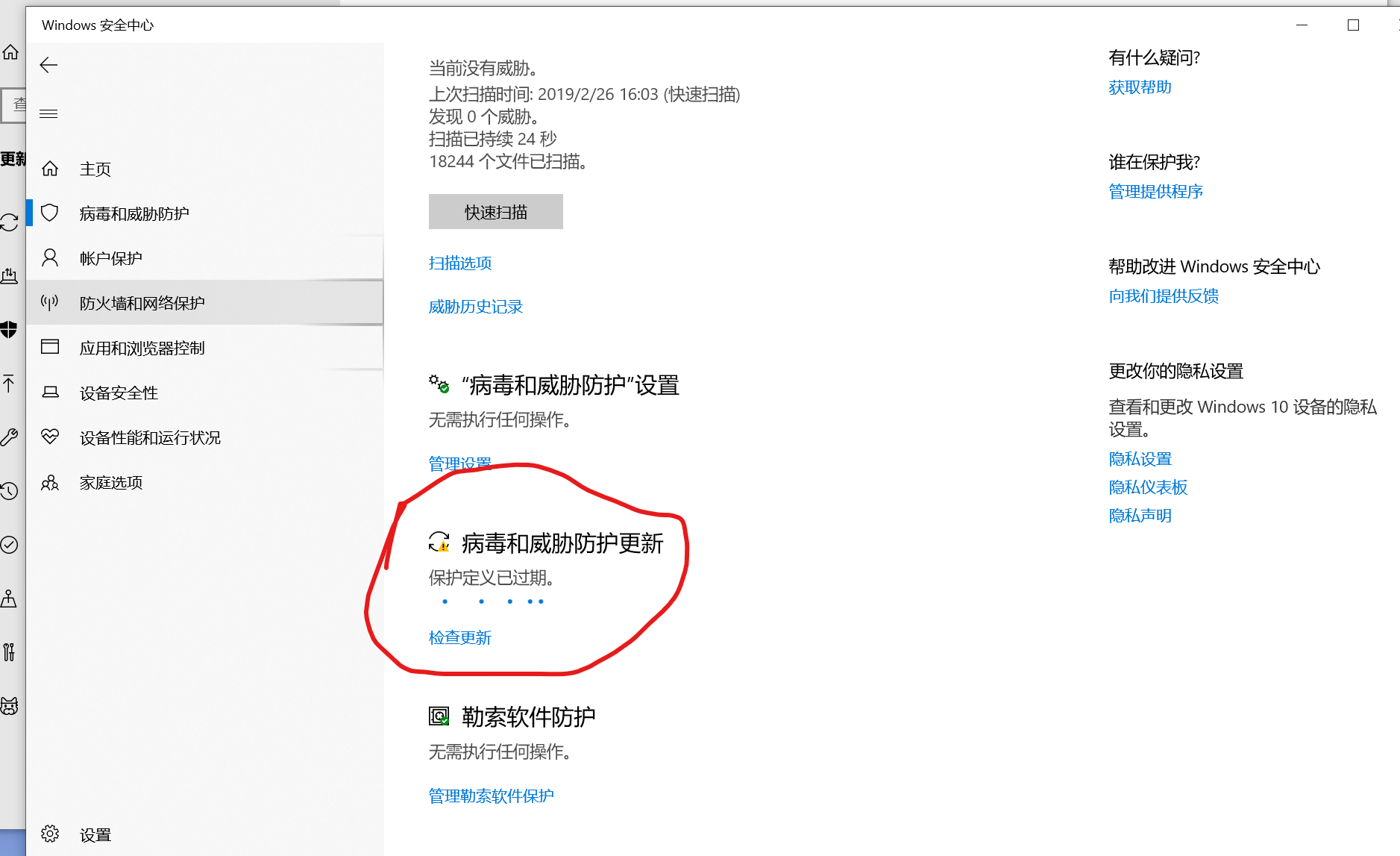Viewport: 1400px width, 856px height.
Task: Click the laptop icon beside 设备安全性
Action: click(50, 393)
